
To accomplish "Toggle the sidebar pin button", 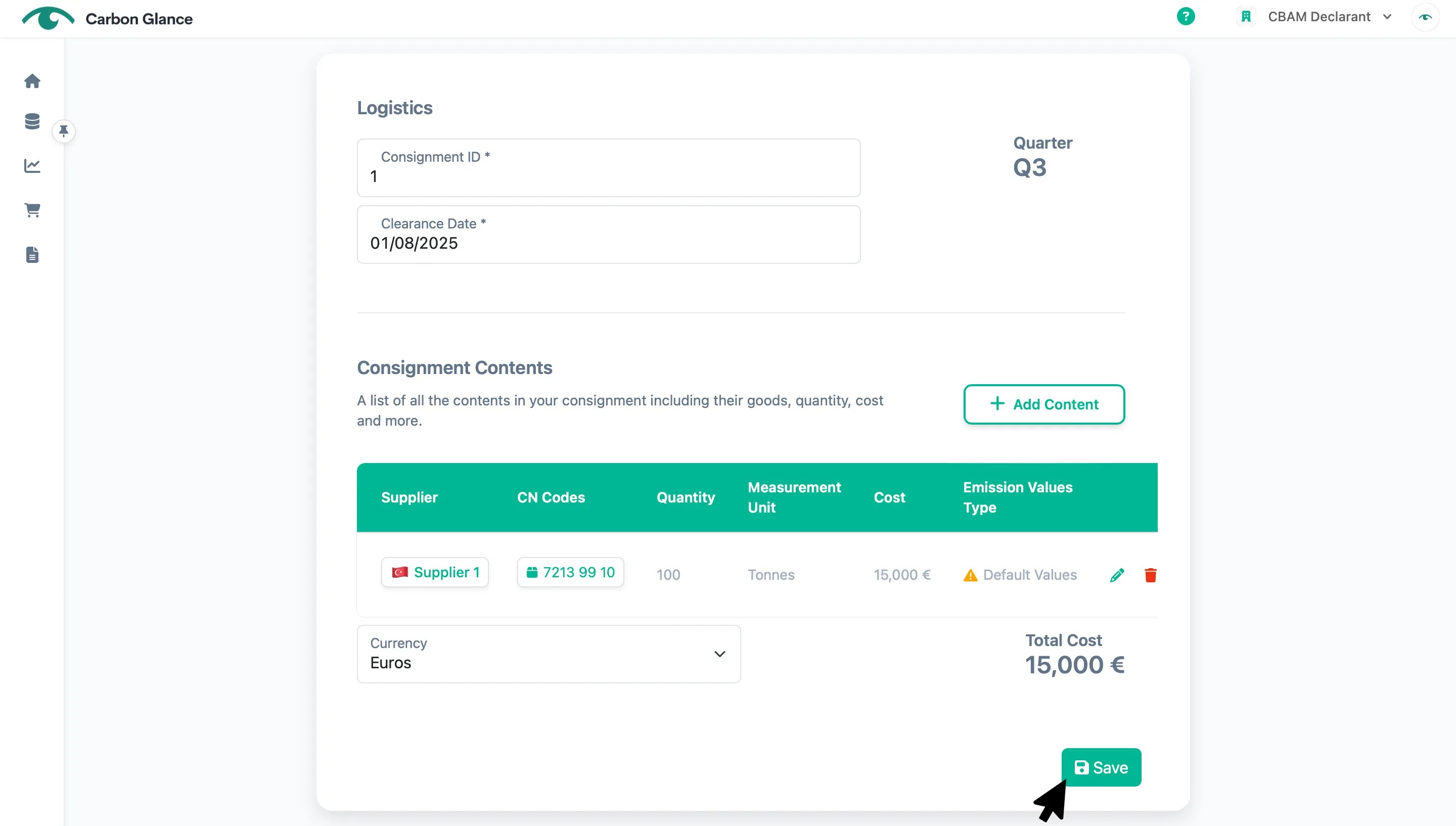I will [64, 131].
